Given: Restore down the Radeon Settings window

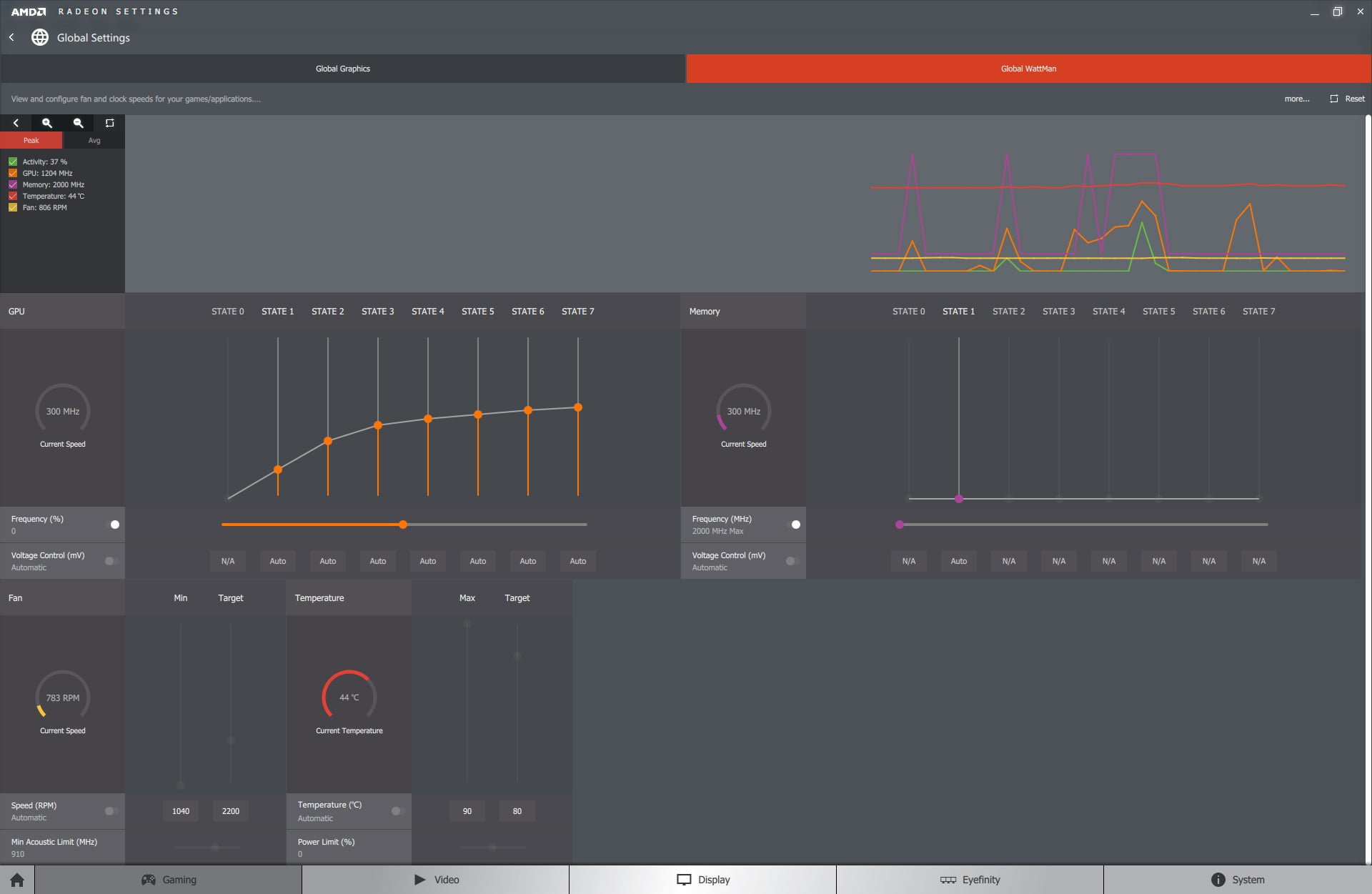Looking at the screenshot, I should click(1337, 11).
